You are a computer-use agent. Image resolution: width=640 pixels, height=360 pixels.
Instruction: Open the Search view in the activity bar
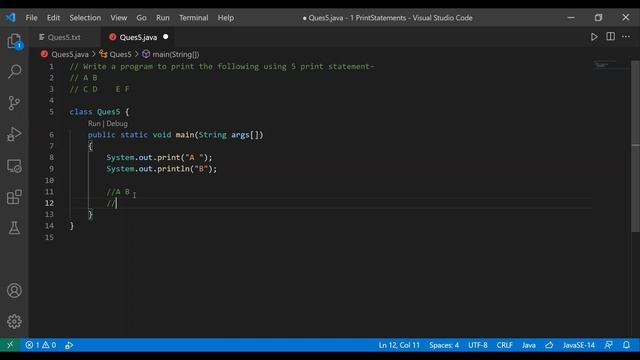pyautogui.click(x=14, y=72)
